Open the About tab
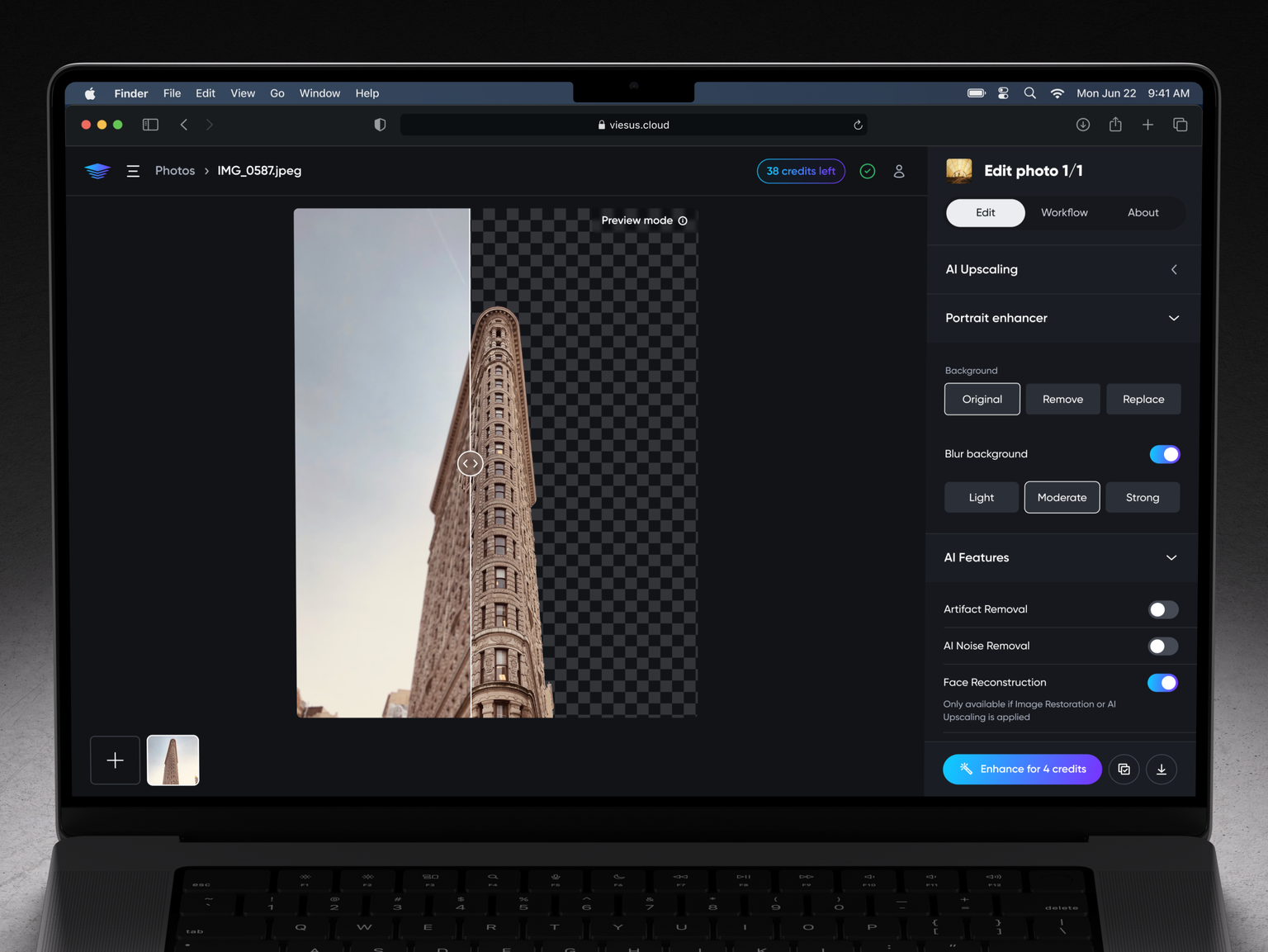1268x952 pixels. click(1143, 213)
